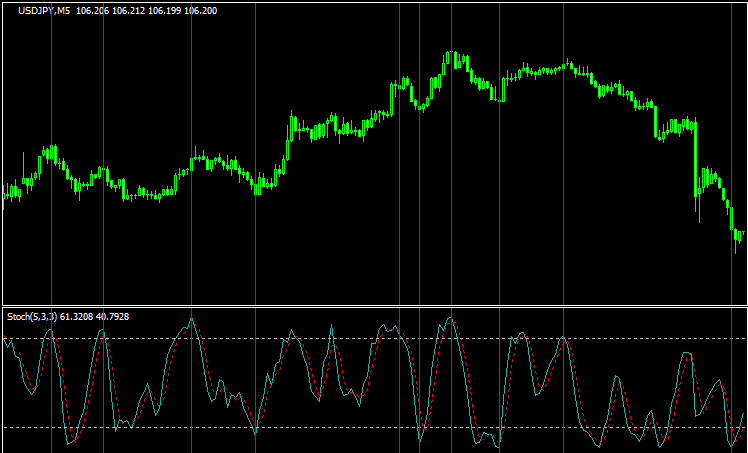Select the lower dashed Stochastic level line
748x453 pixels.
tap(374, 427)
